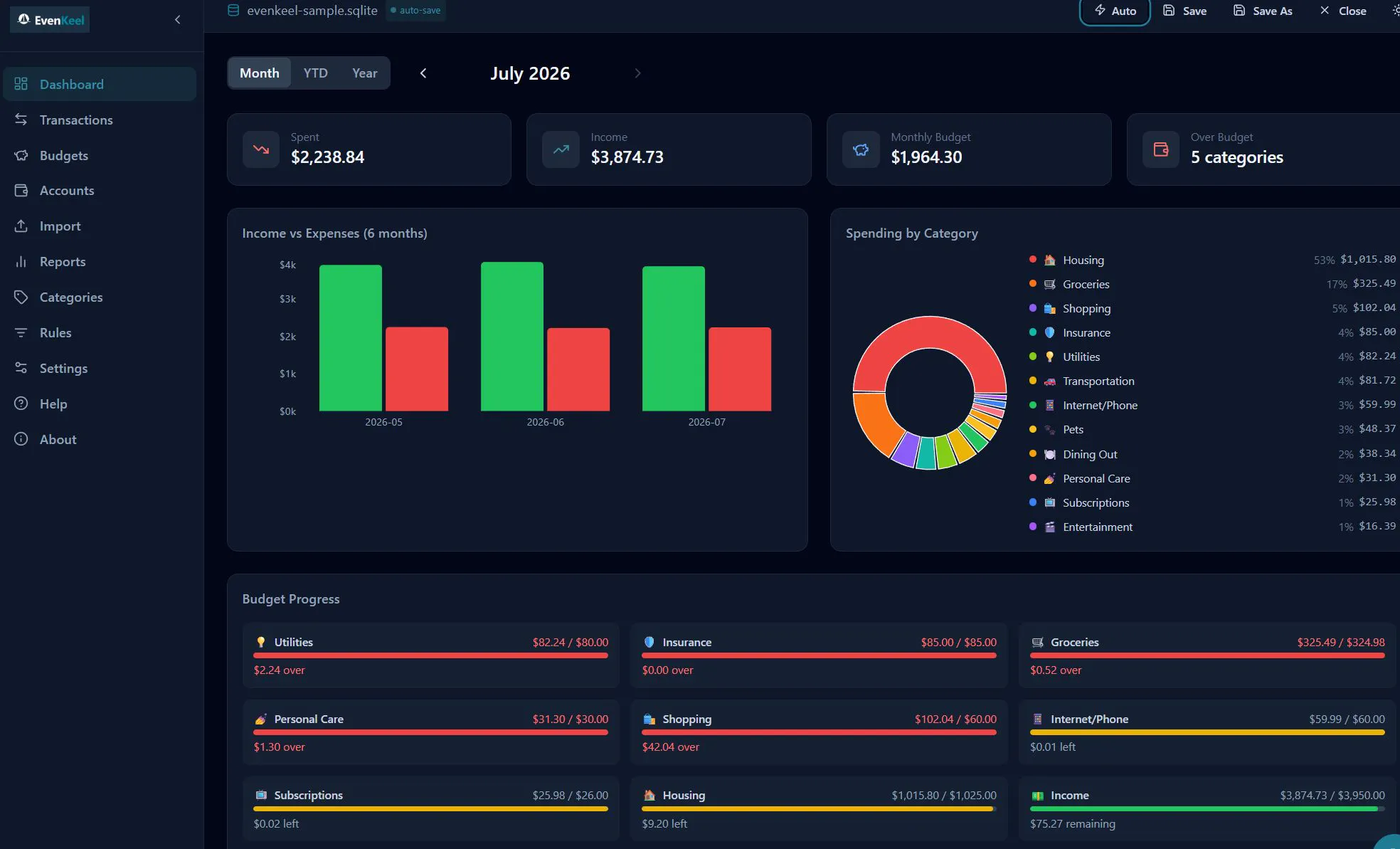Toggle the Auto save button
Viewport: 1400px width, 849px height.
[1115, 11]
